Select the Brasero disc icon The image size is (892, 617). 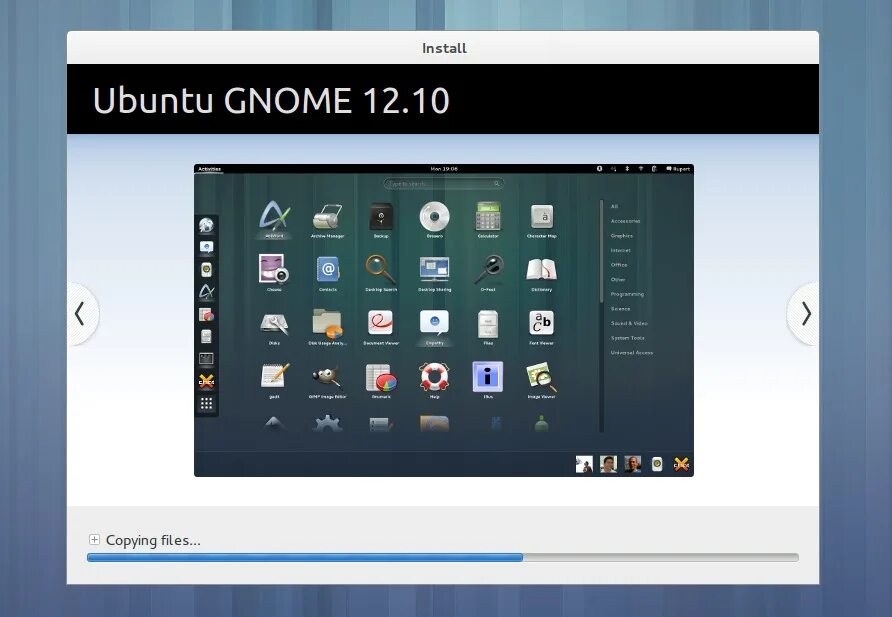tap(435, 217)
